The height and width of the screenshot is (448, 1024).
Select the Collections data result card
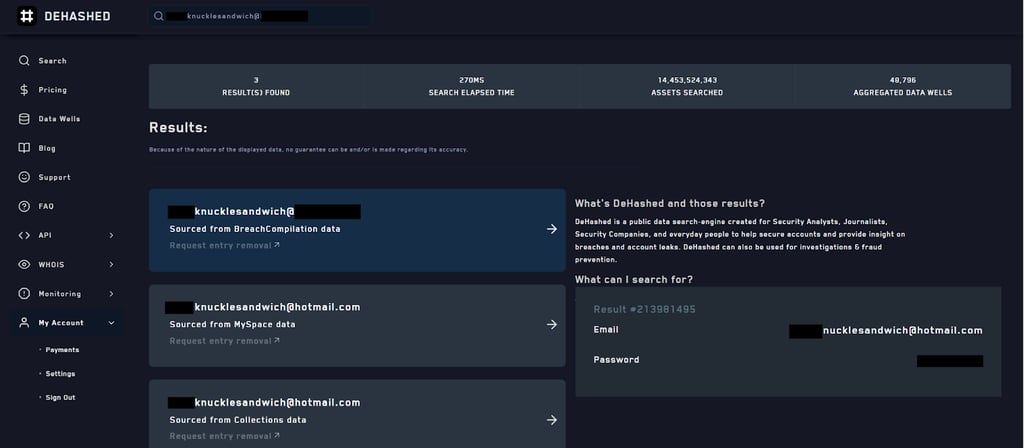[x=357, y=414]
